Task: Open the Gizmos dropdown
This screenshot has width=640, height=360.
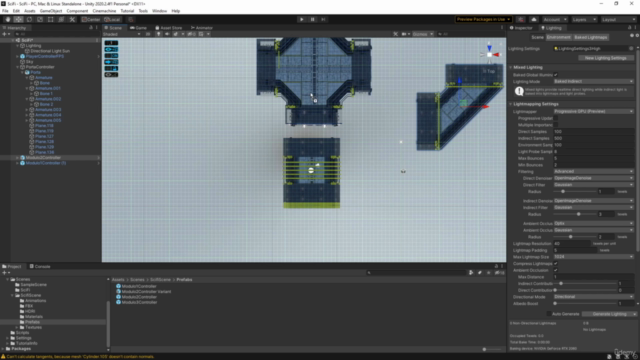Action: click(423, 34)
